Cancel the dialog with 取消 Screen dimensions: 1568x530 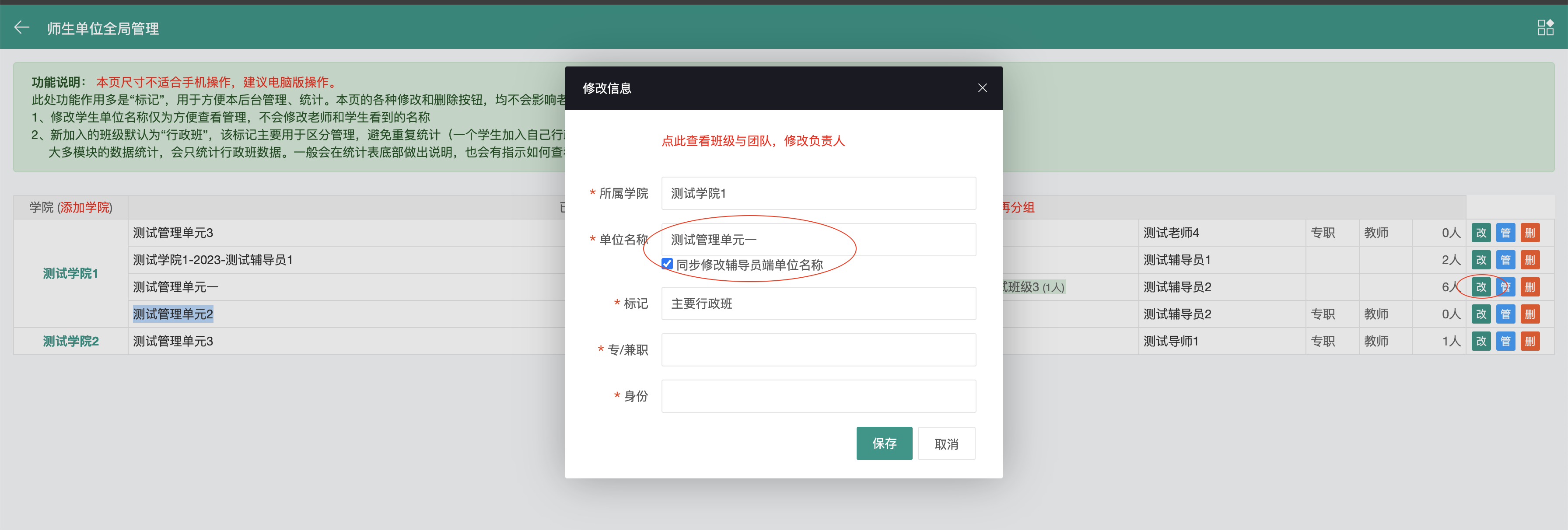[946, 443]
